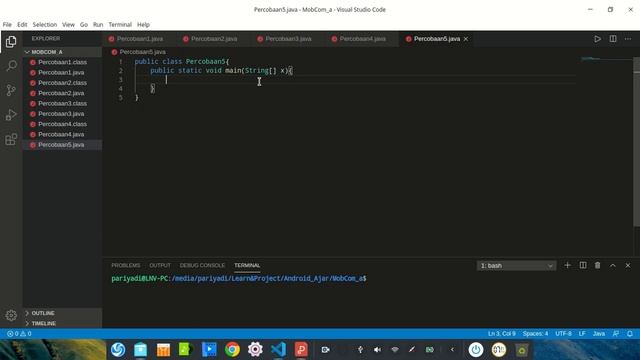
Task: Switch to Percobaan4.java editor tab
Action: click(x=362, y=39)
